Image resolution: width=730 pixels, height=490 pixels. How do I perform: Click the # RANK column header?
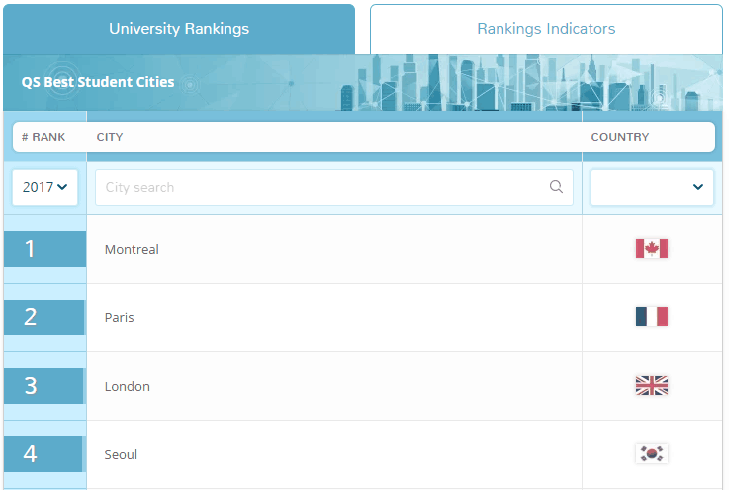43,137
